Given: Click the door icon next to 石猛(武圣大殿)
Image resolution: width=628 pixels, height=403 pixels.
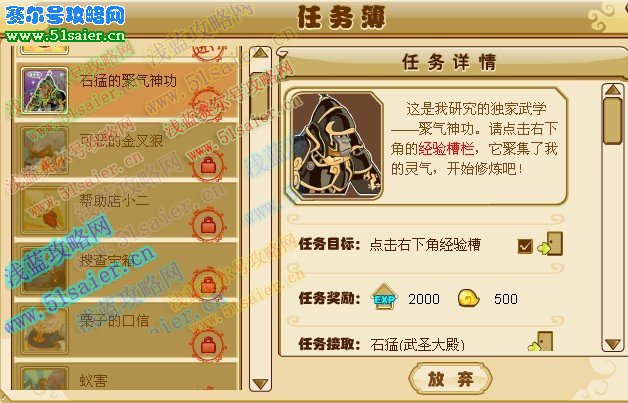Looking at the screenshot, I should click(541, 341).
